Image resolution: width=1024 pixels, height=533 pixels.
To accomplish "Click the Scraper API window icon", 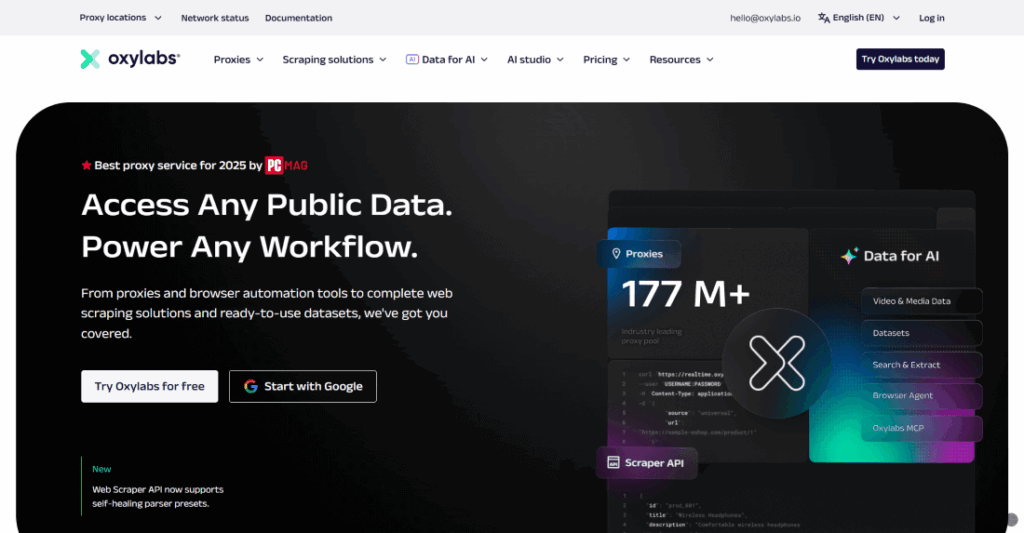I will point(613,462).
